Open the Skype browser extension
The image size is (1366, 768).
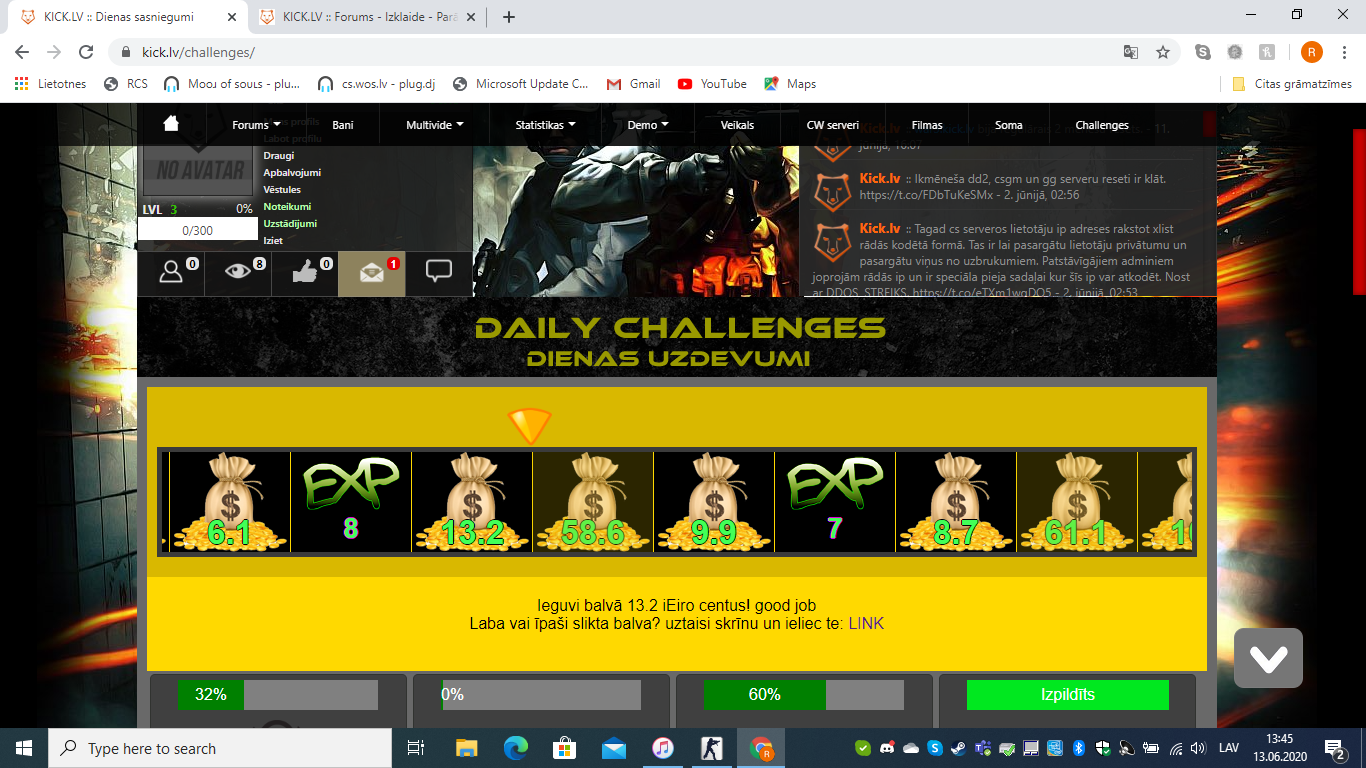(1203, 52)
